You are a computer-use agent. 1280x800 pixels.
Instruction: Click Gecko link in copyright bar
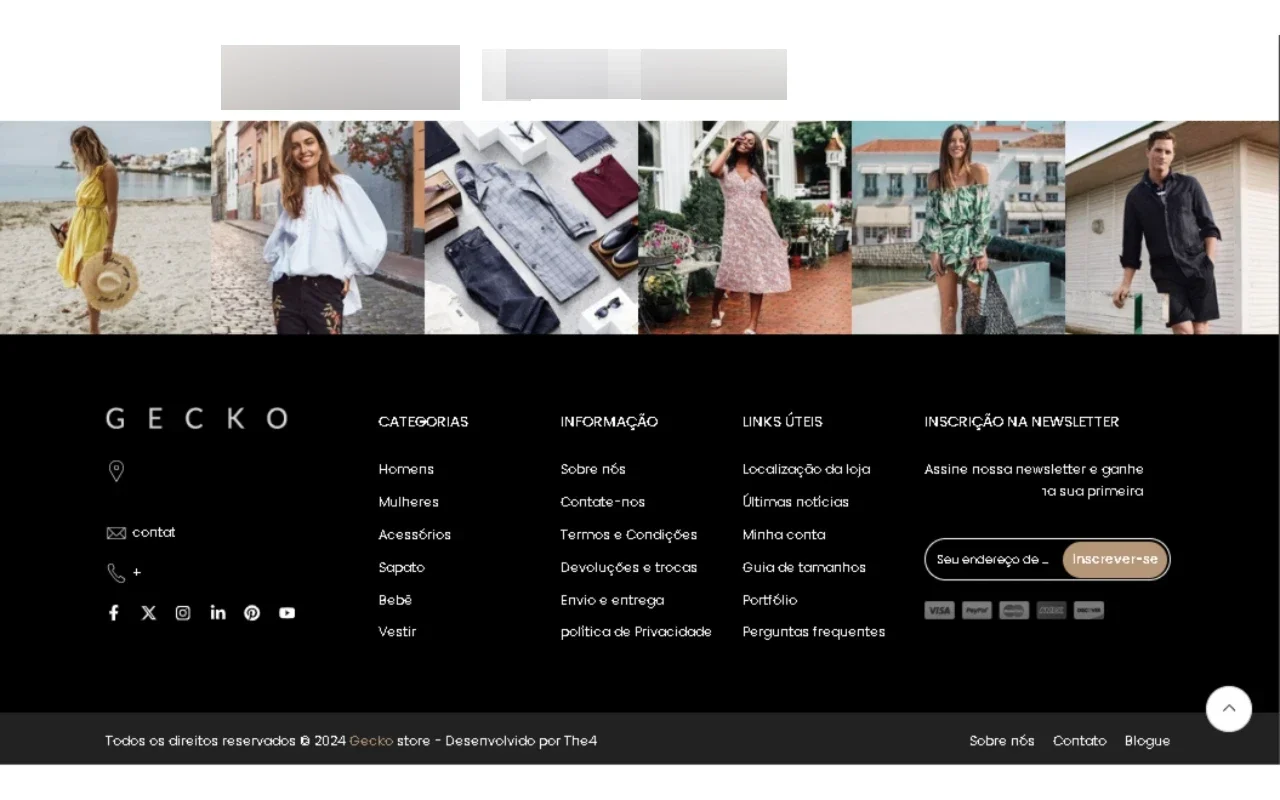tap(371, 741)
